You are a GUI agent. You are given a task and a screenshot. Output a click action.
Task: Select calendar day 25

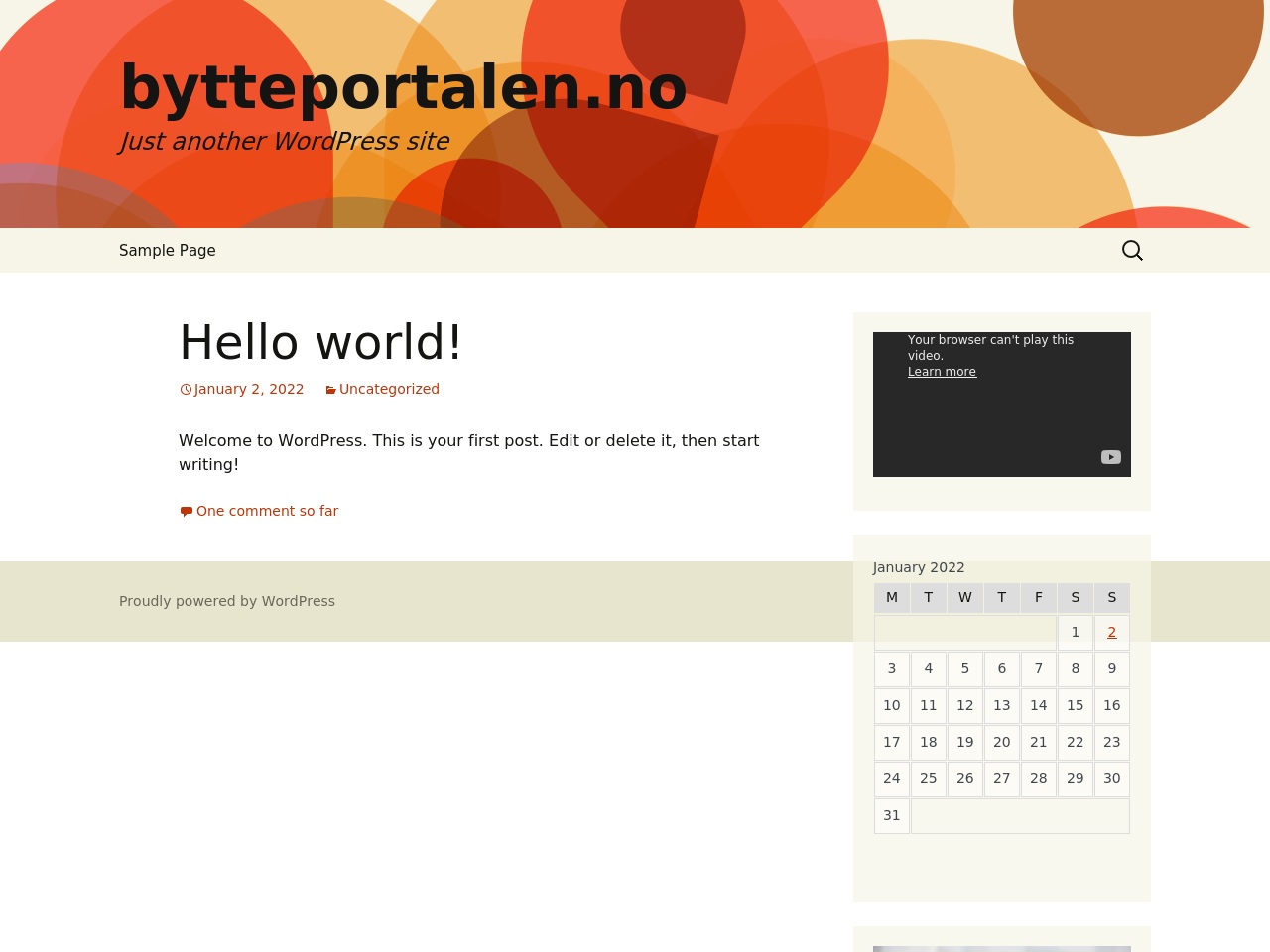click(x=929, y=778)
